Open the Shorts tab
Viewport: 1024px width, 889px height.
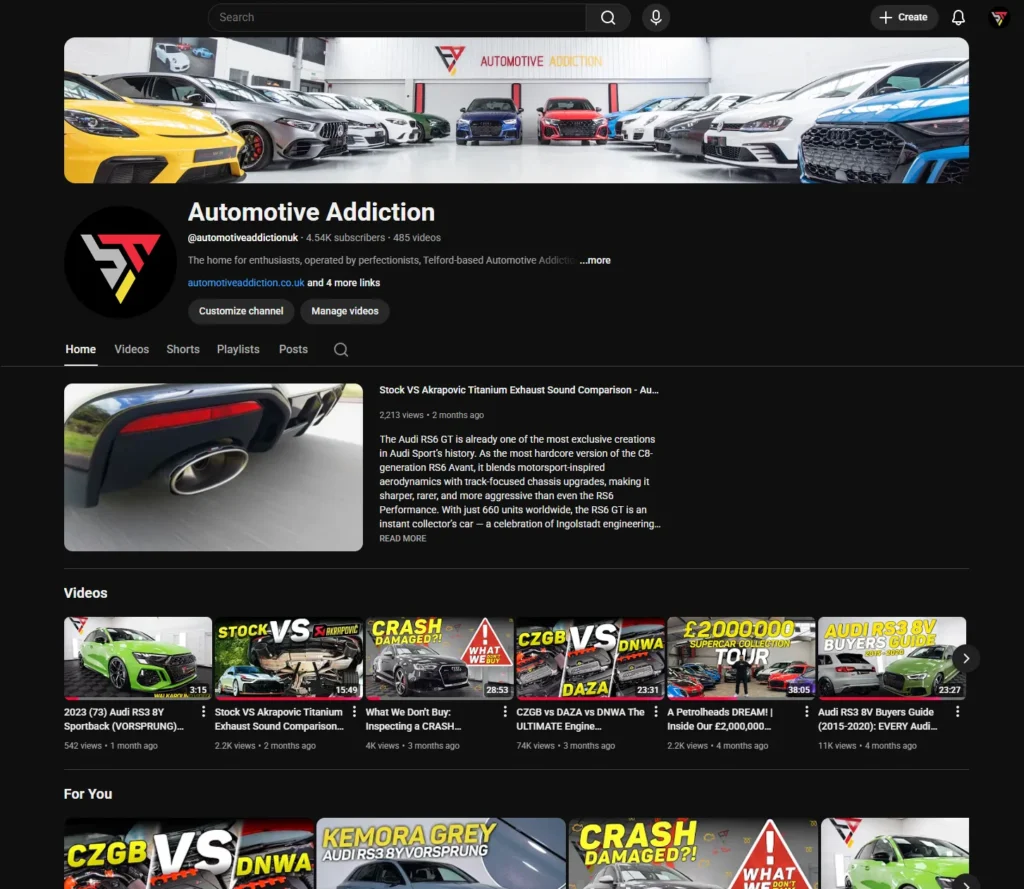[x=183, y=349]
